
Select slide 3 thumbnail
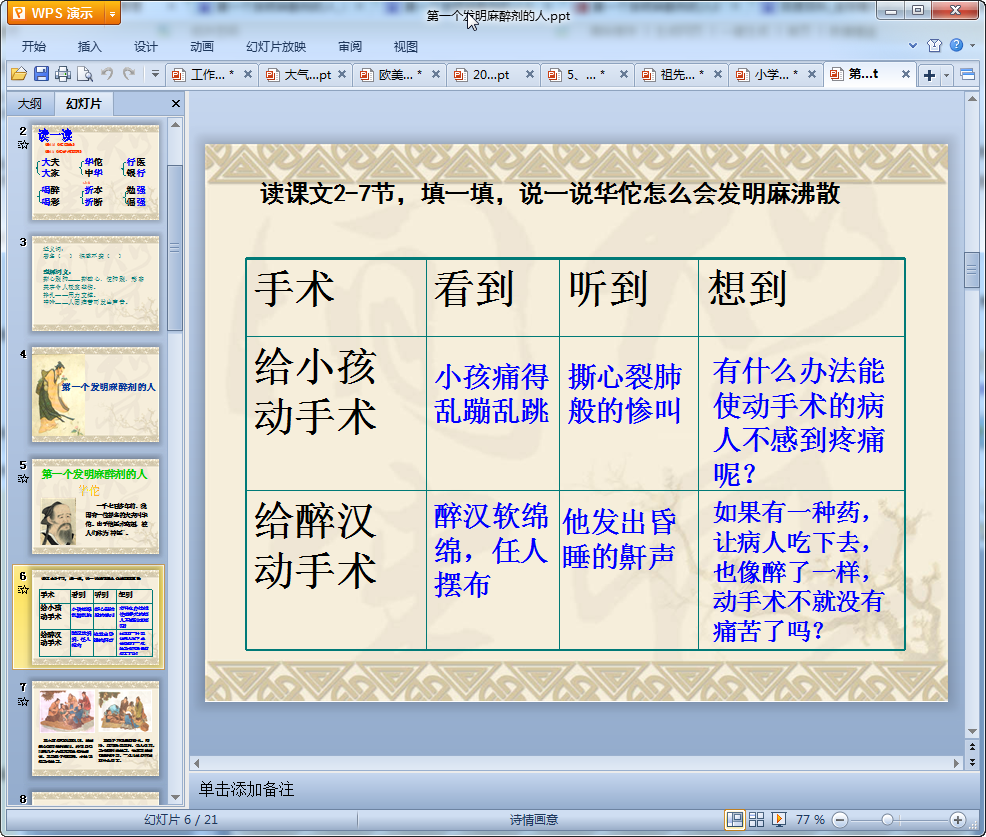(x=96, y=284)
